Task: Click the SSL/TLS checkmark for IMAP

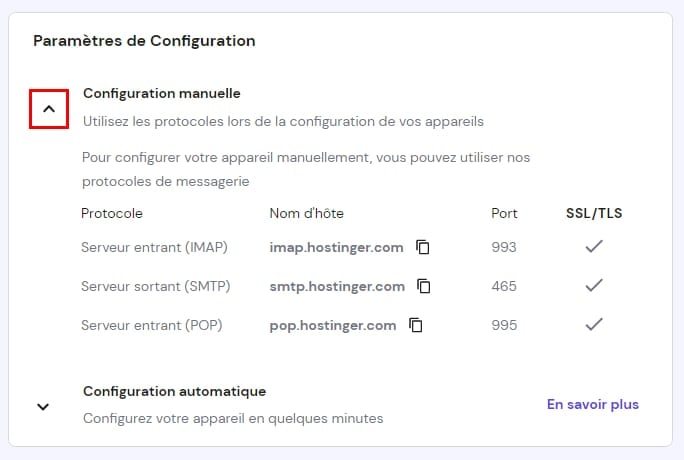Action: click(x=594, y=246)
